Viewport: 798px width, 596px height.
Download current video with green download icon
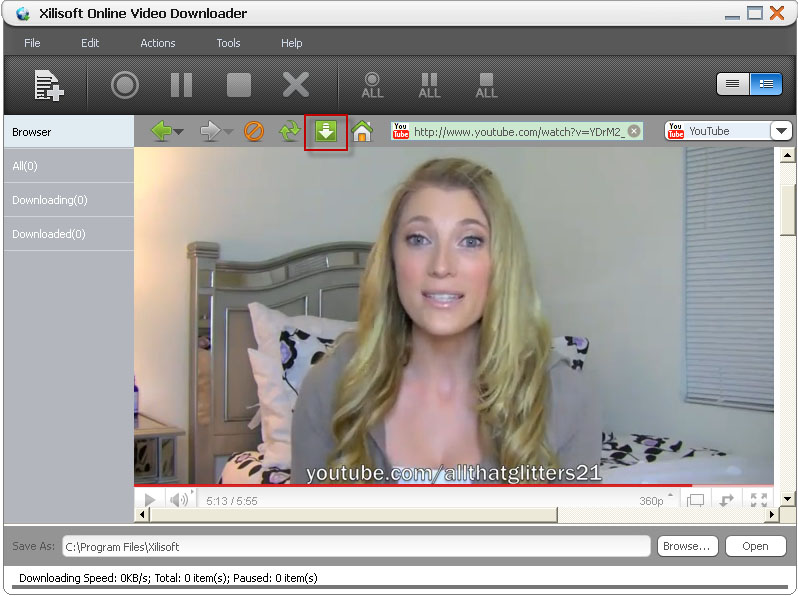(x=326, y=131)
